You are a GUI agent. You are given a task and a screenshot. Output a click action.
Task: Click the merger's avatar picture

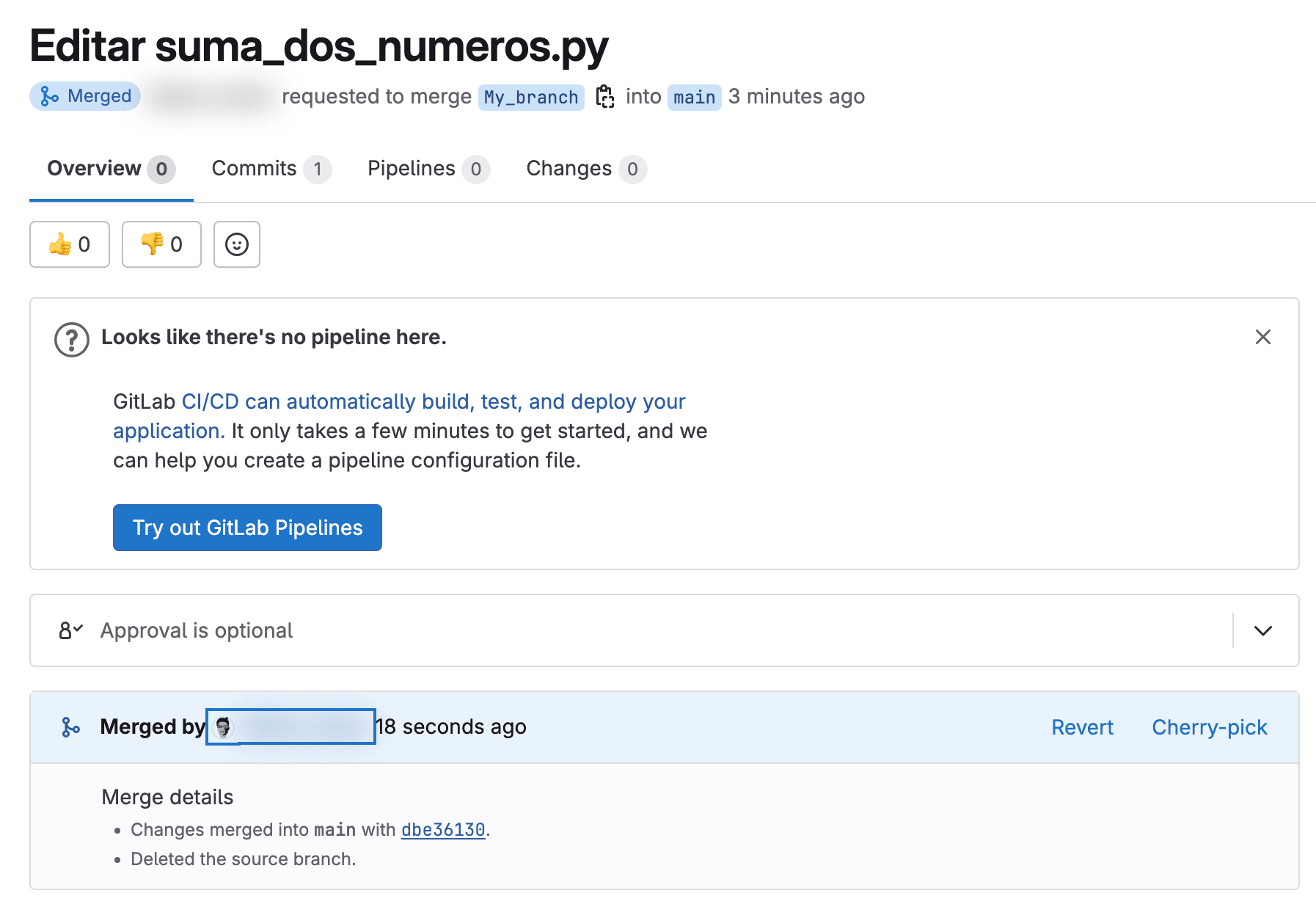[x=222, y=726]
